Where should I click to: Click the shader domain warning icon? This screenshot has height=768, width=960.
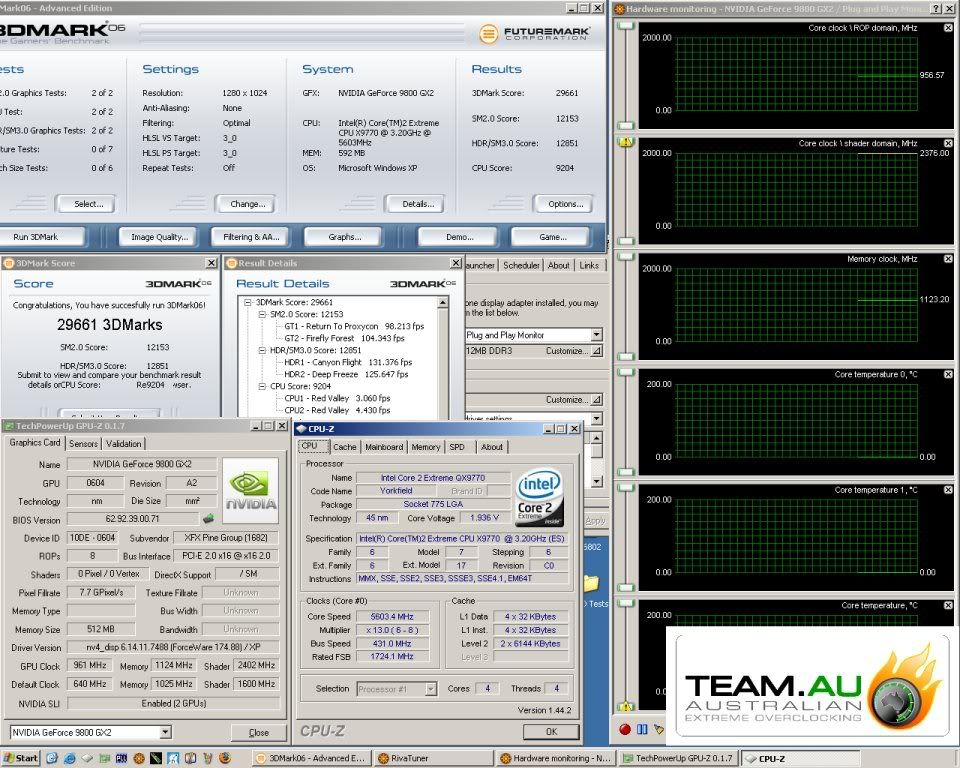pyautogui.click(x=626, y=143)
